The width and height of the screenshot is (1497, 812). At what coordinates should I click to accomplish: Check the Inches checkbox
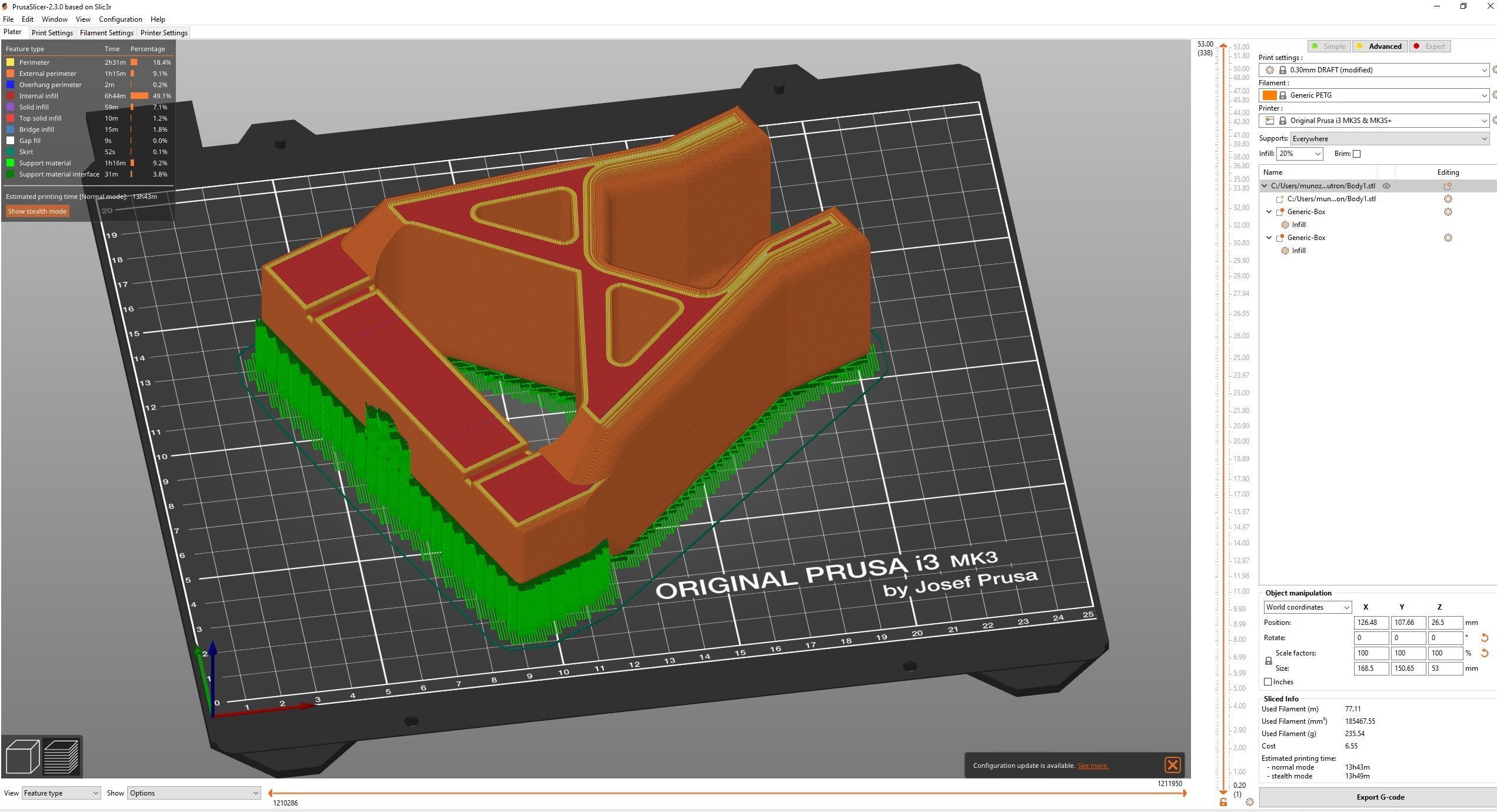1268,682
